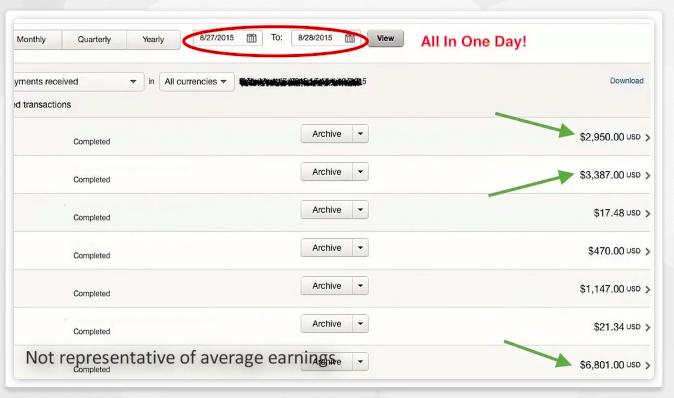
Task: Expand Archive options for $21.34 row
Action: [360, 324]
